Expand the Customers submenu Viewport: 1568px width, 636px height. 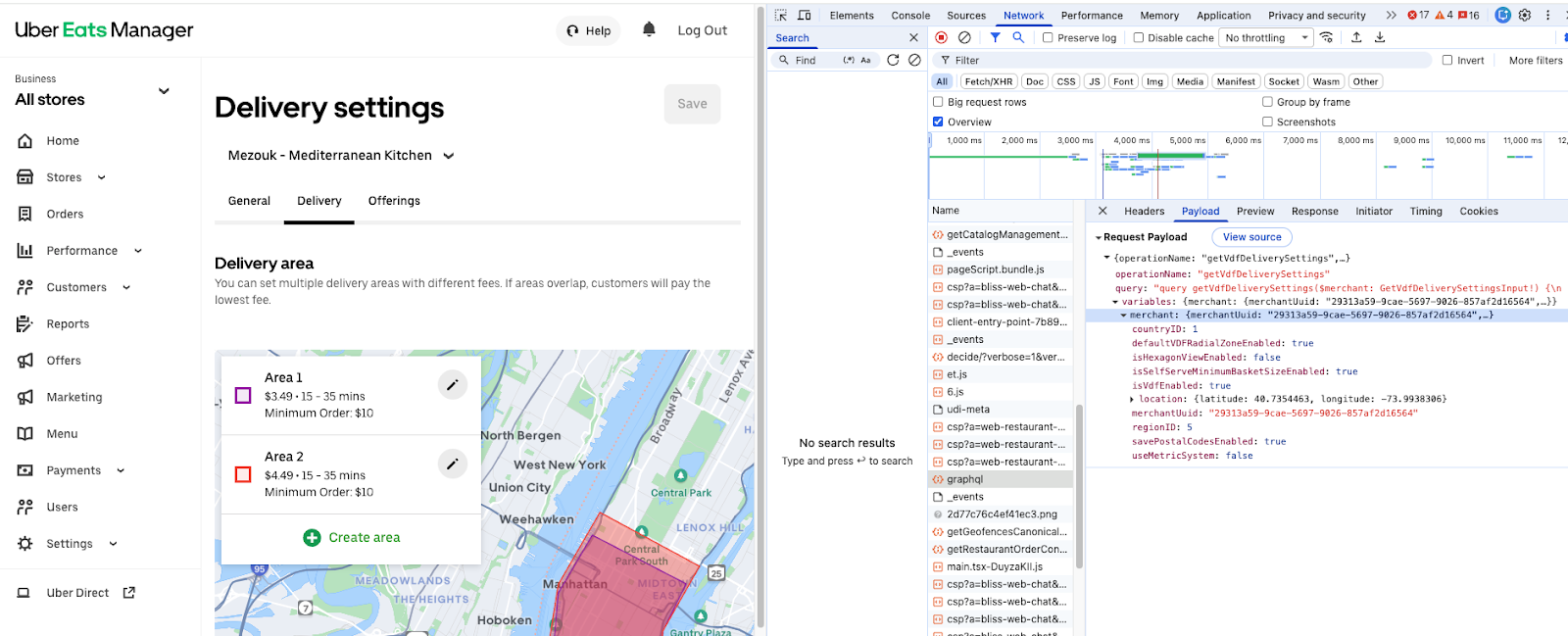point(126,287)
